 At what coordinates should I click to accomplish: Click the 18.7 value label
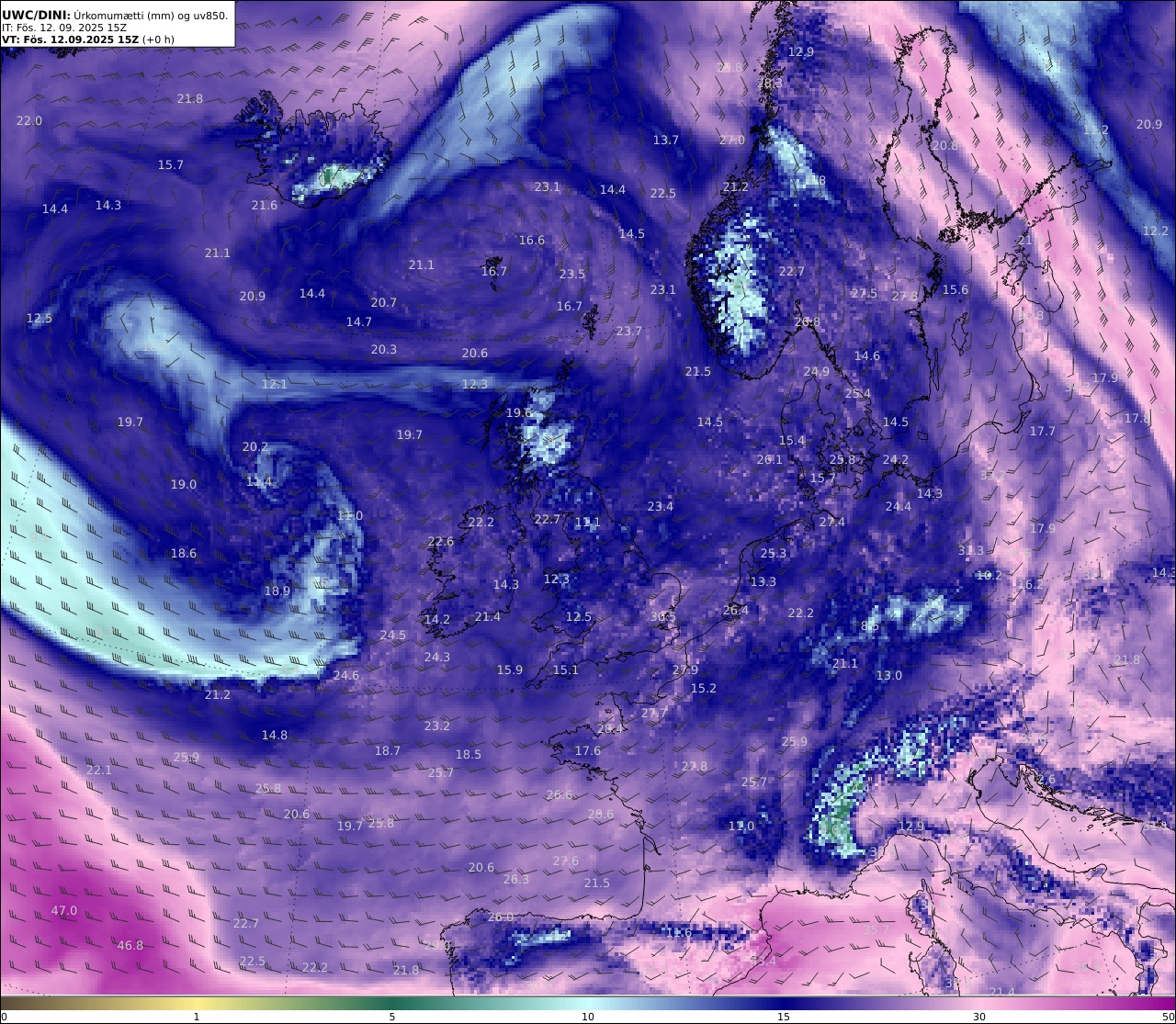tap(388, 751)
